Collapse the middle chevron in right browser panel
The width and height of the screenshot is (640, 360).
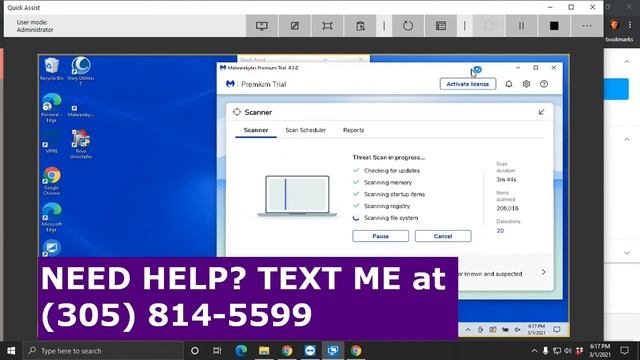point(627,139)
